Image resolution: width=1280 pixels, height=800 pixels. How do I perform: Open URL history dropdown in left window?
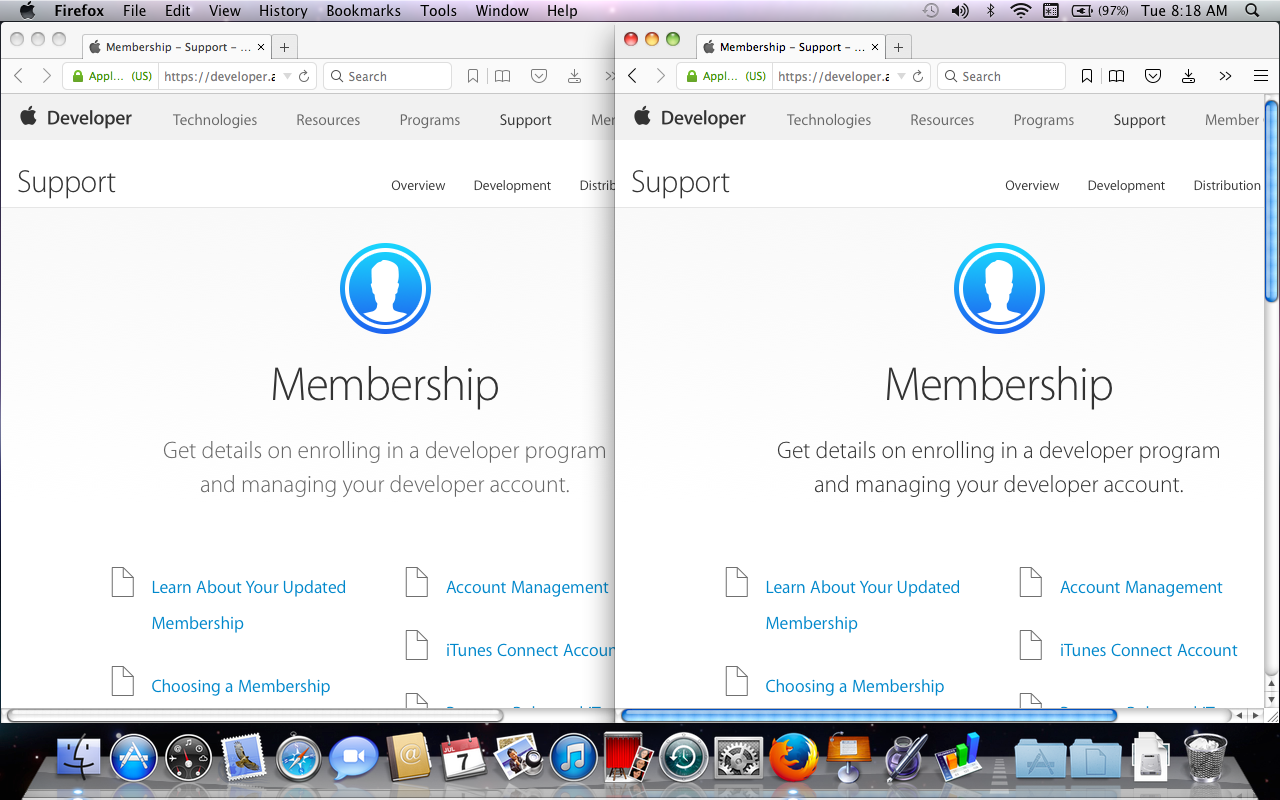click(287, 76)
